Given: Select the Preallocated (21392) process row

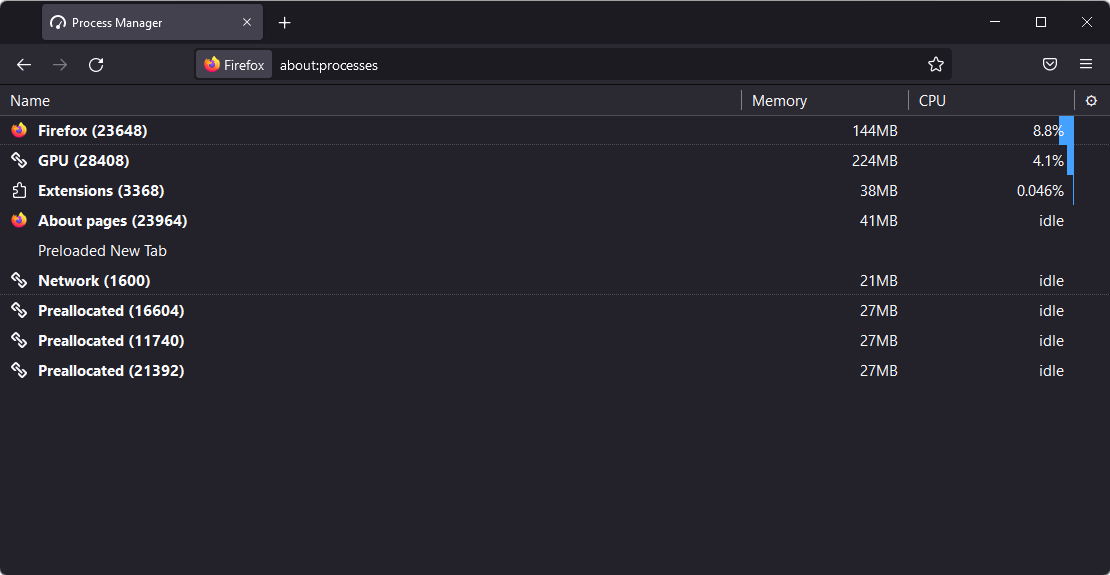Looking at the screenshot, I should click(x=555, y=370).
